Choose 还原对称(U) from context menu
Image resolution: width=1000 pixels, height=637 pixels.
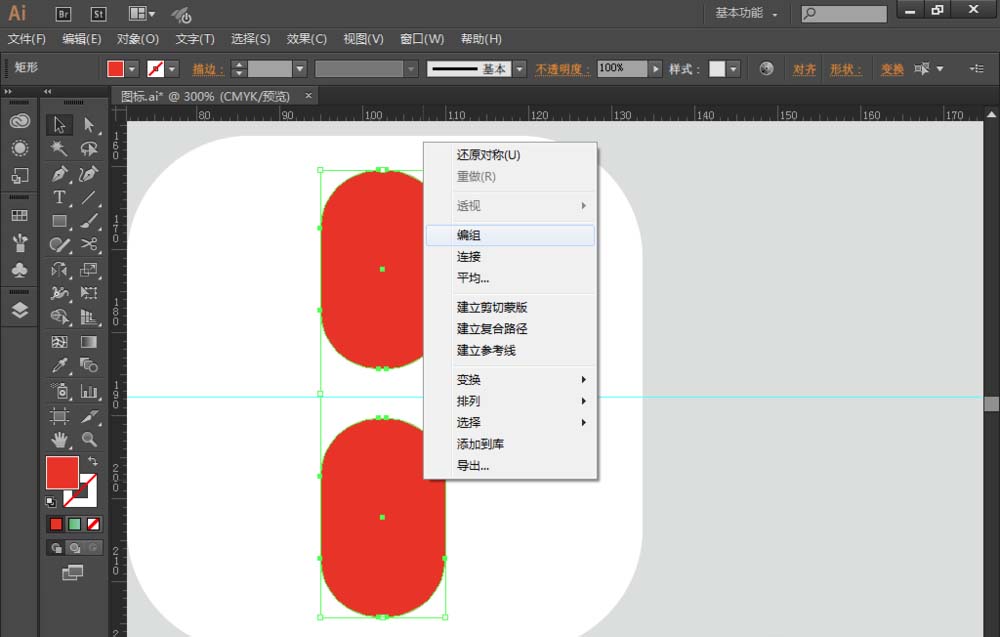coord(510,155)
